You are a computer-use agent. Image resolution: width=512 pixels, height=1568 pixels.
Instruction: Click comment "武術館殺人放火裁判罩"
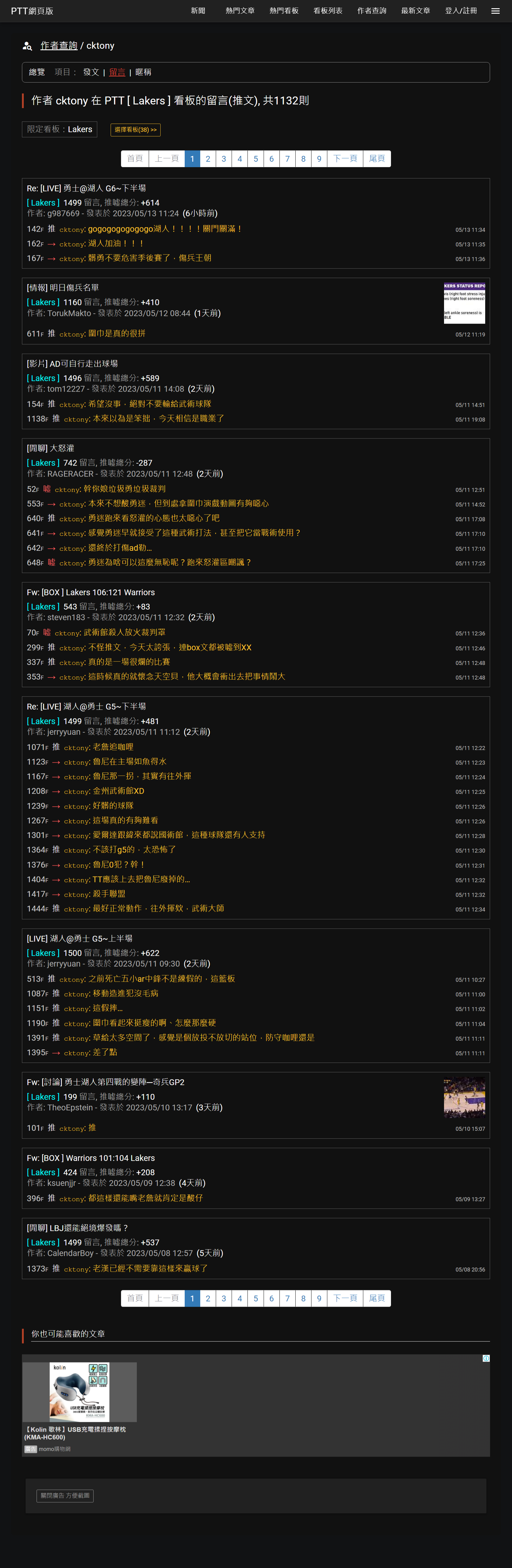pos(125,633)
